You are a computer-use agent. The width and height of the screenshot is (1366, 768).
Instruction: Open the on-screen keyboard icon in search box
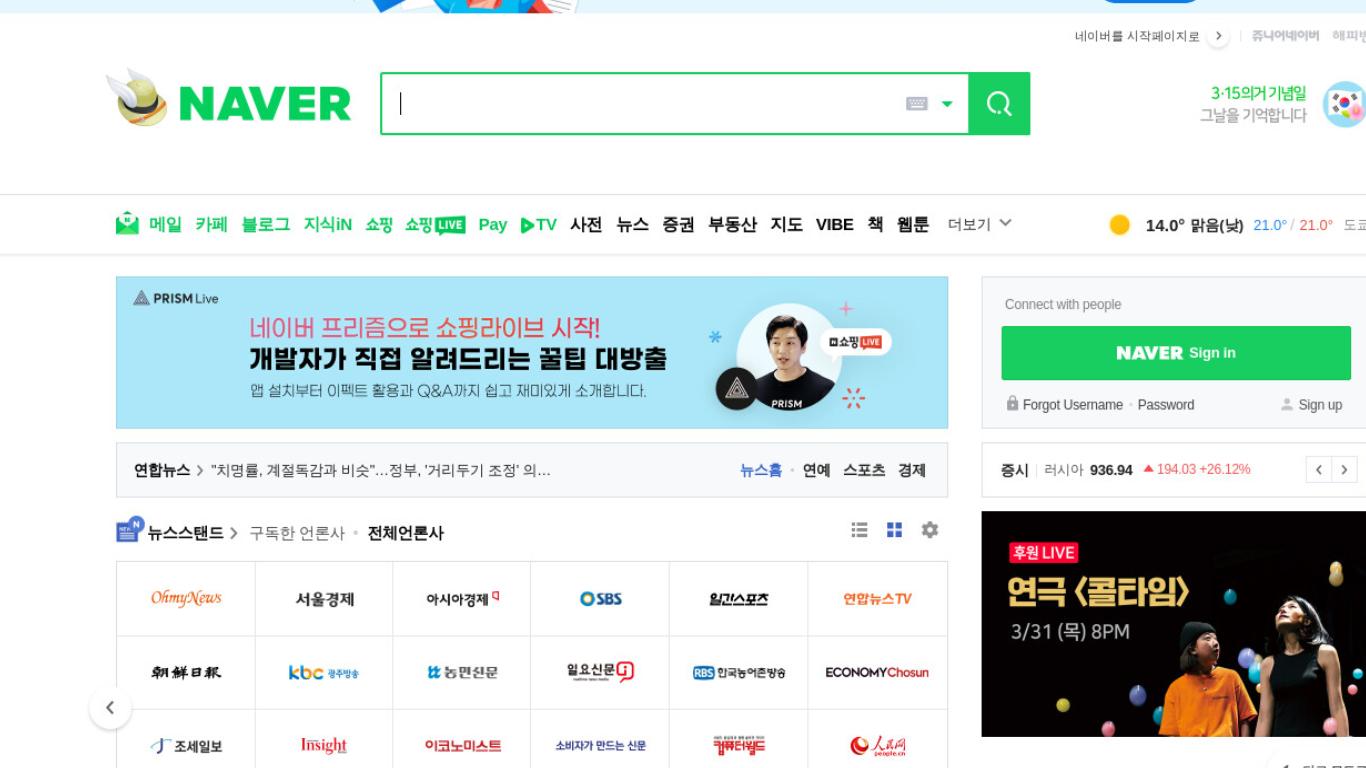916,104
